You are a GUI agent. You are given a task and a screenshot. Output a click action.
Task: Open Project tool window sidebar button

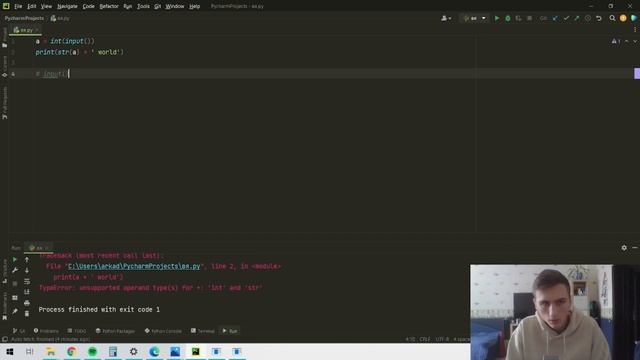4,38
